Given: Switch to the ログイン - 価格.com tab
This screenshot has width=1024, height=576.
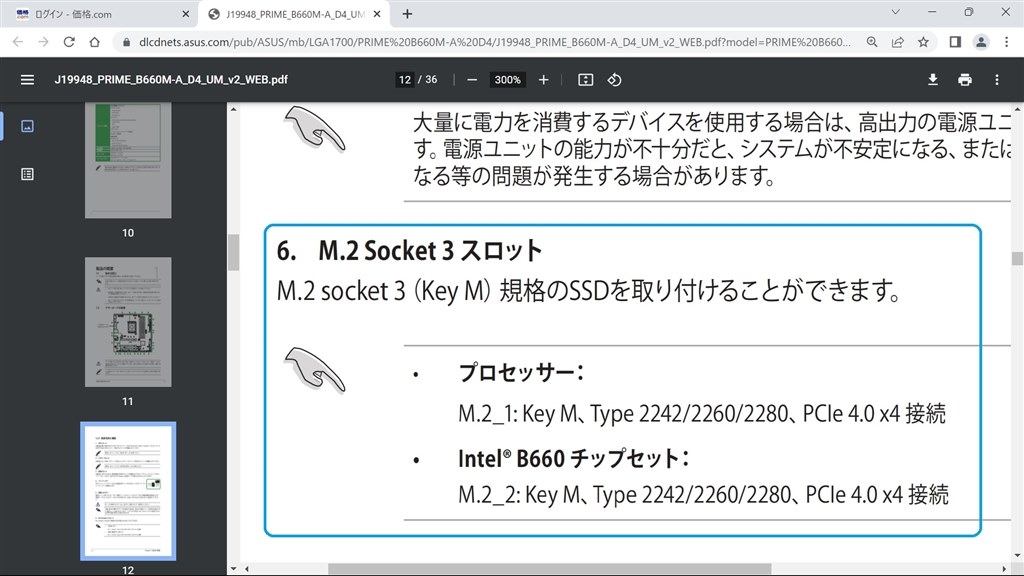Looking at the screenshot, I should pyautogui.click(x=98, y=14).
